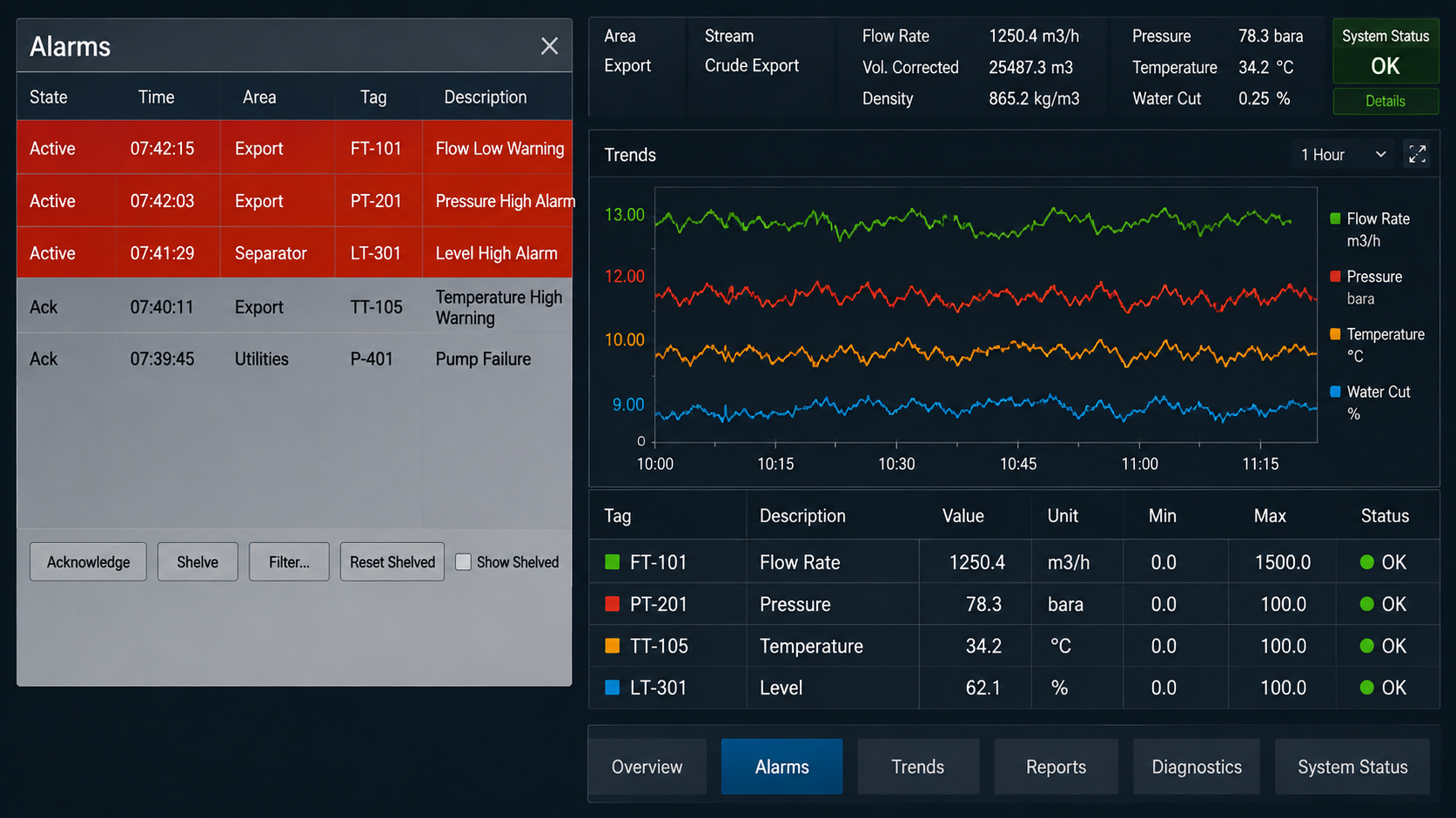Sort alarms by the Time column header
Screen dimensions: 1456x818
coord(157,97)
